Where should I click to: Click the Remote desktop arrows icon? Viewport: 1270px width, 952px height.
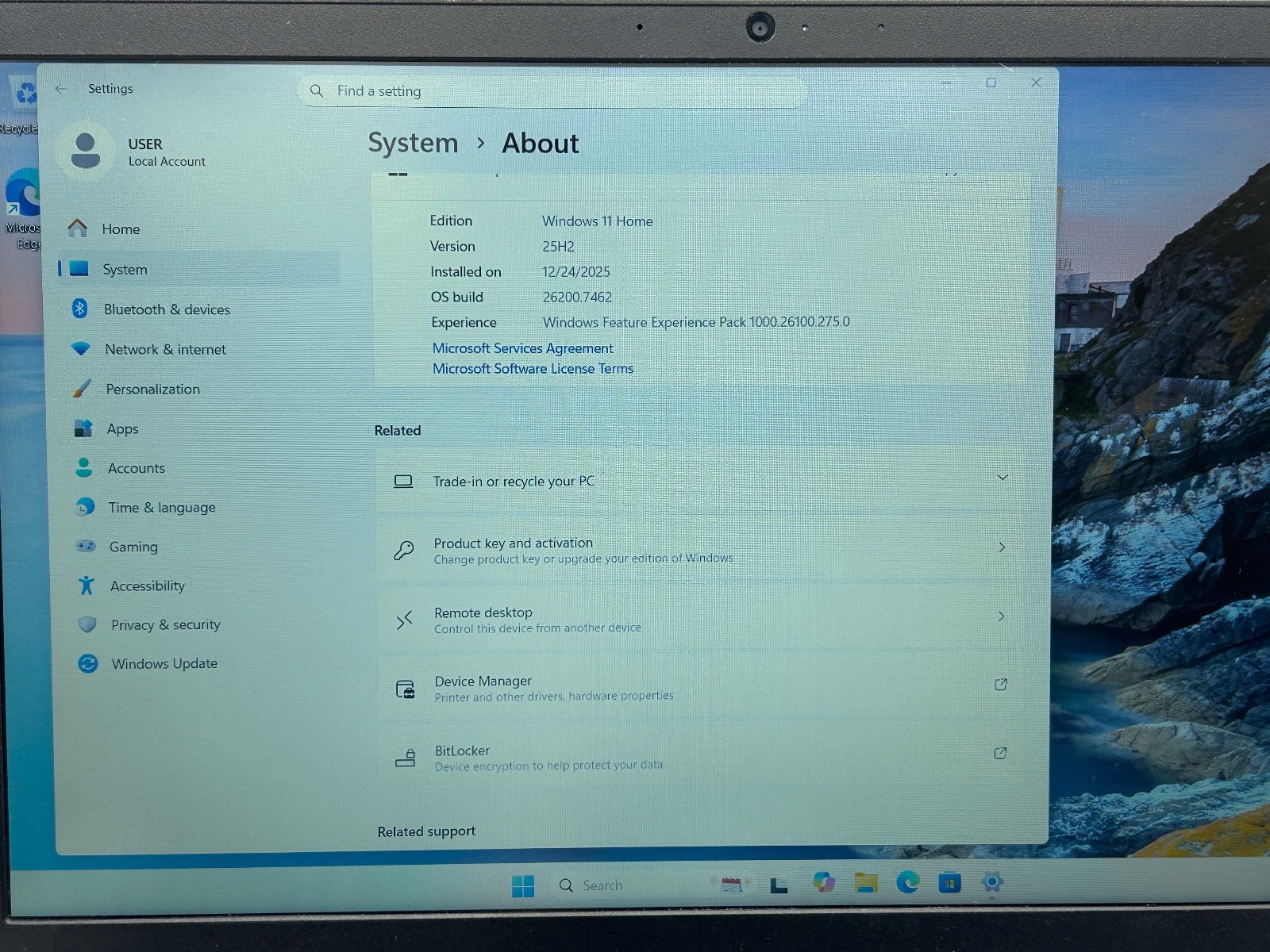point(405,620)
